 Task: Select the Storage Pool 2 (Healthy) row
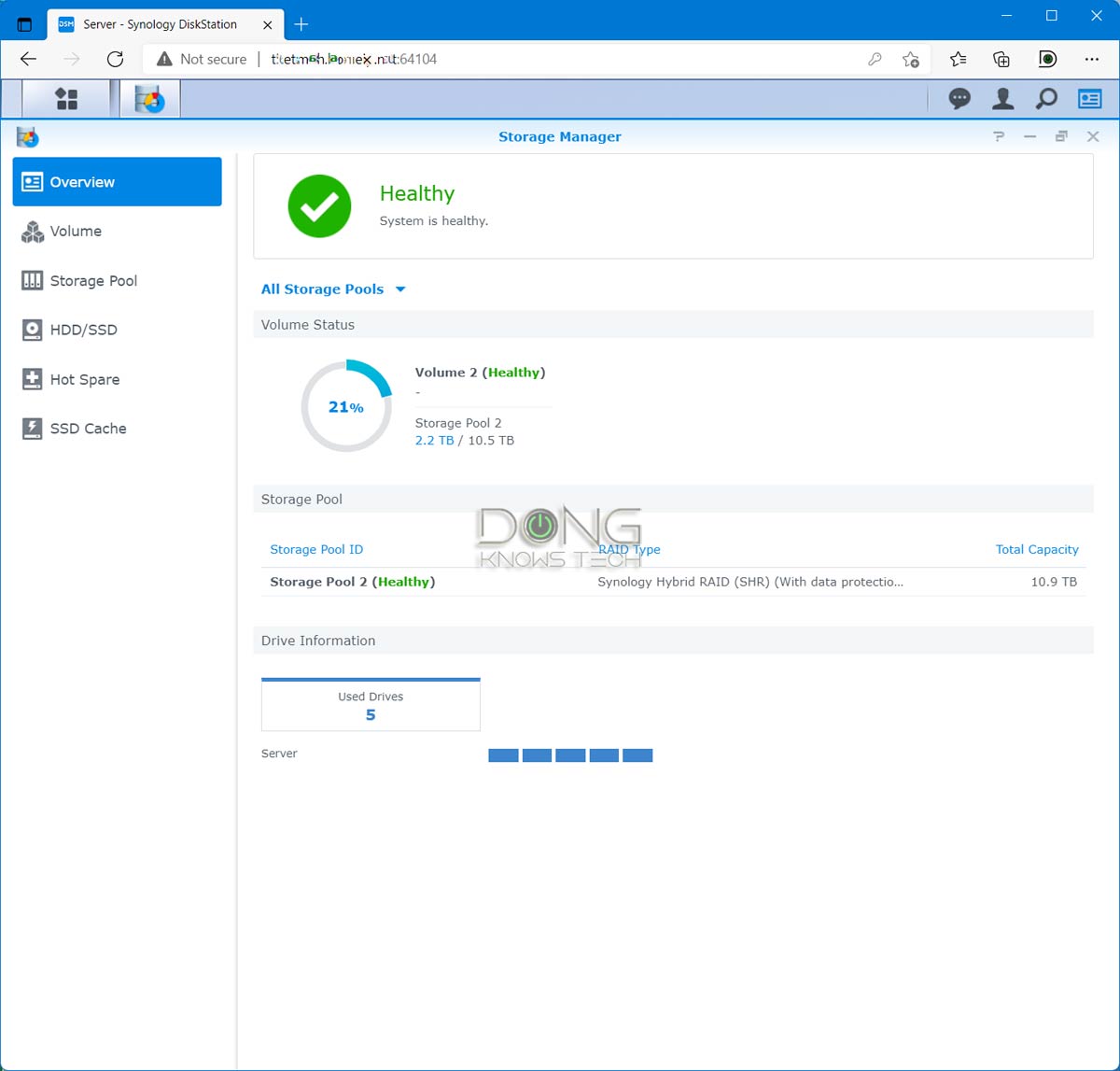pyautogui.click(x=673, y=582)
